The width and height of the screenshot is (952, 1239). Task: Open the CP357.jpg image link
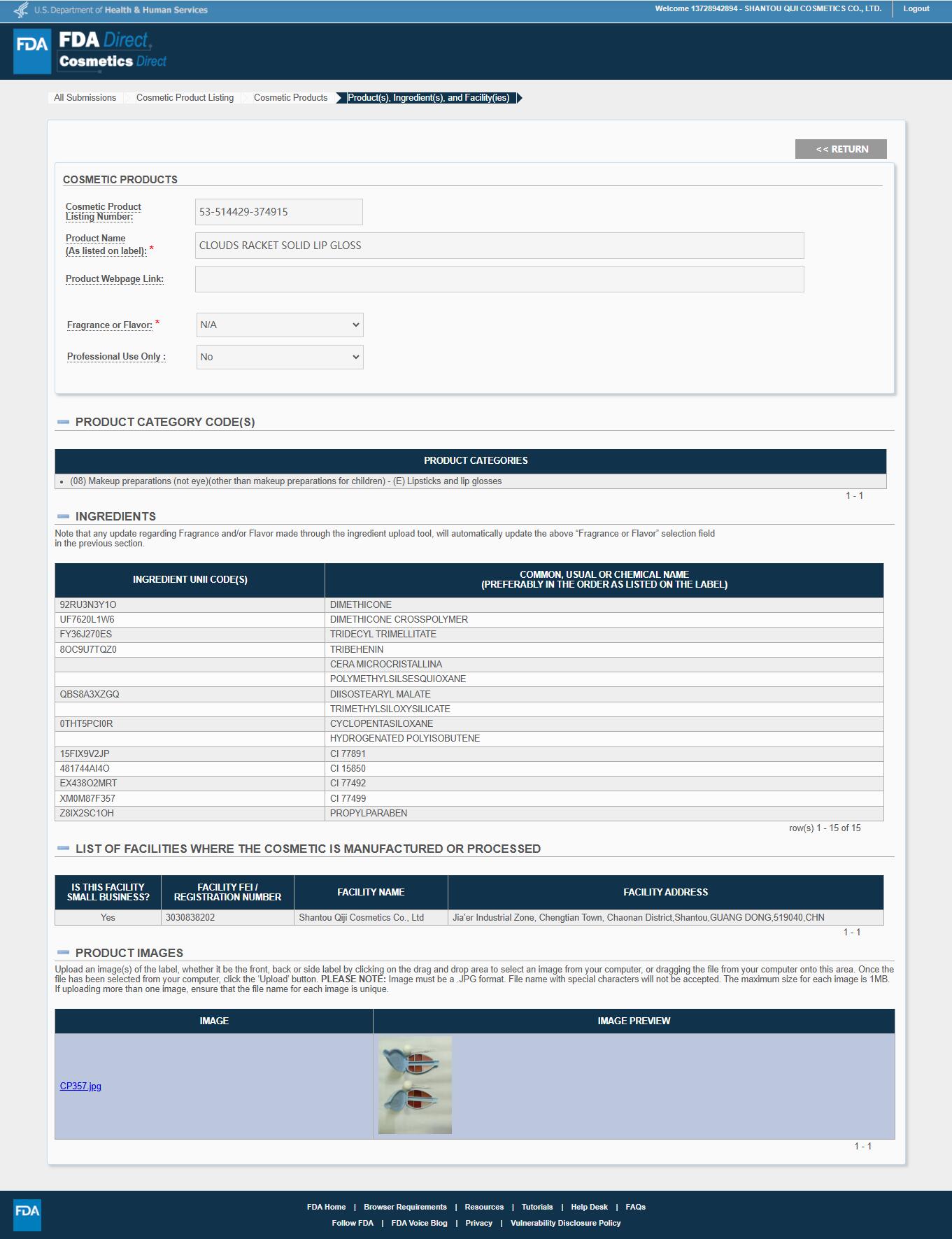(x=80, y=1086)
